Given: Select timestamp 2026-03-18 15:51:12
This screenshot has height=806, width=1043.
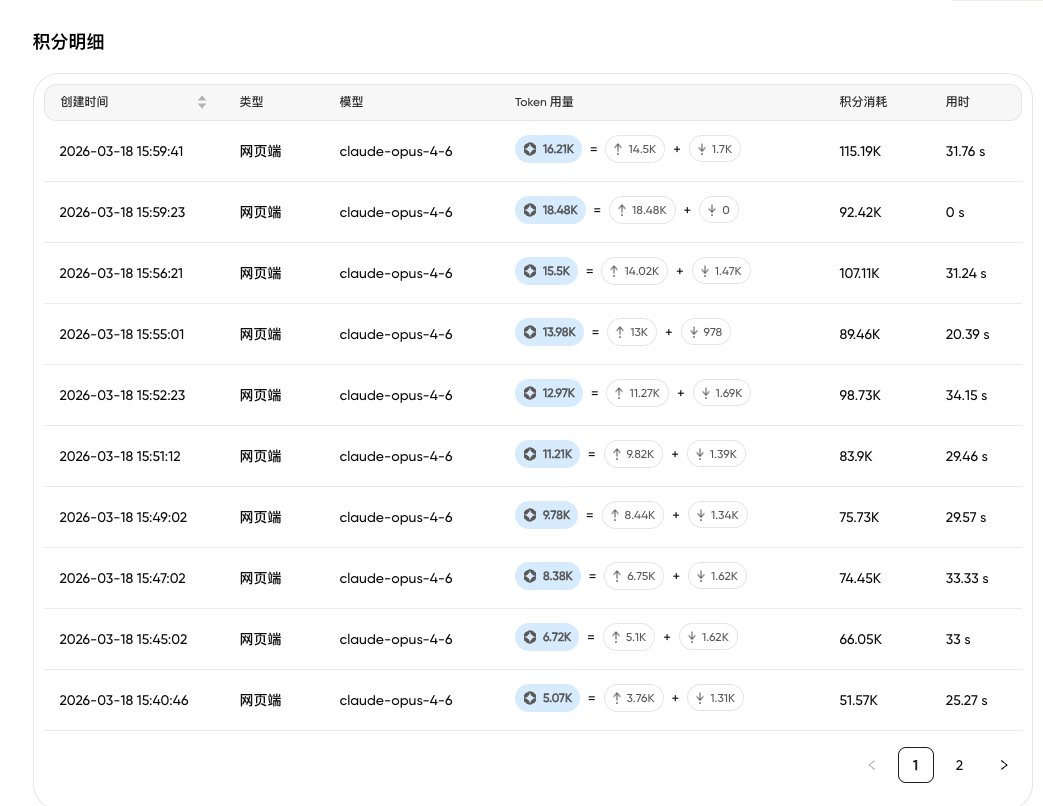Looking at the screenshot, I should point(120,456).
